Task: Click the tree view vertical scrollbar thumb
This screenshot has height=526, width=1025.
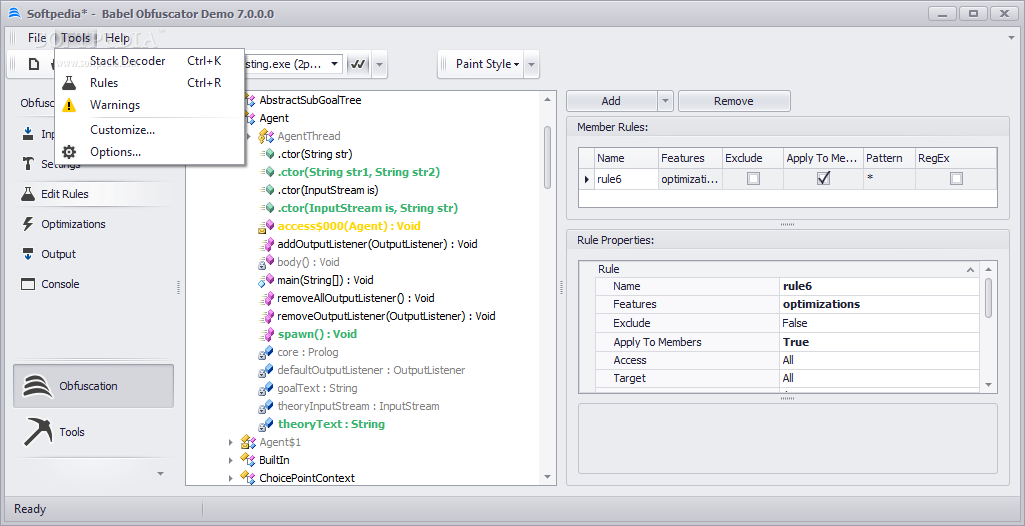Action: pyautogui.click(x=548, y=157)
